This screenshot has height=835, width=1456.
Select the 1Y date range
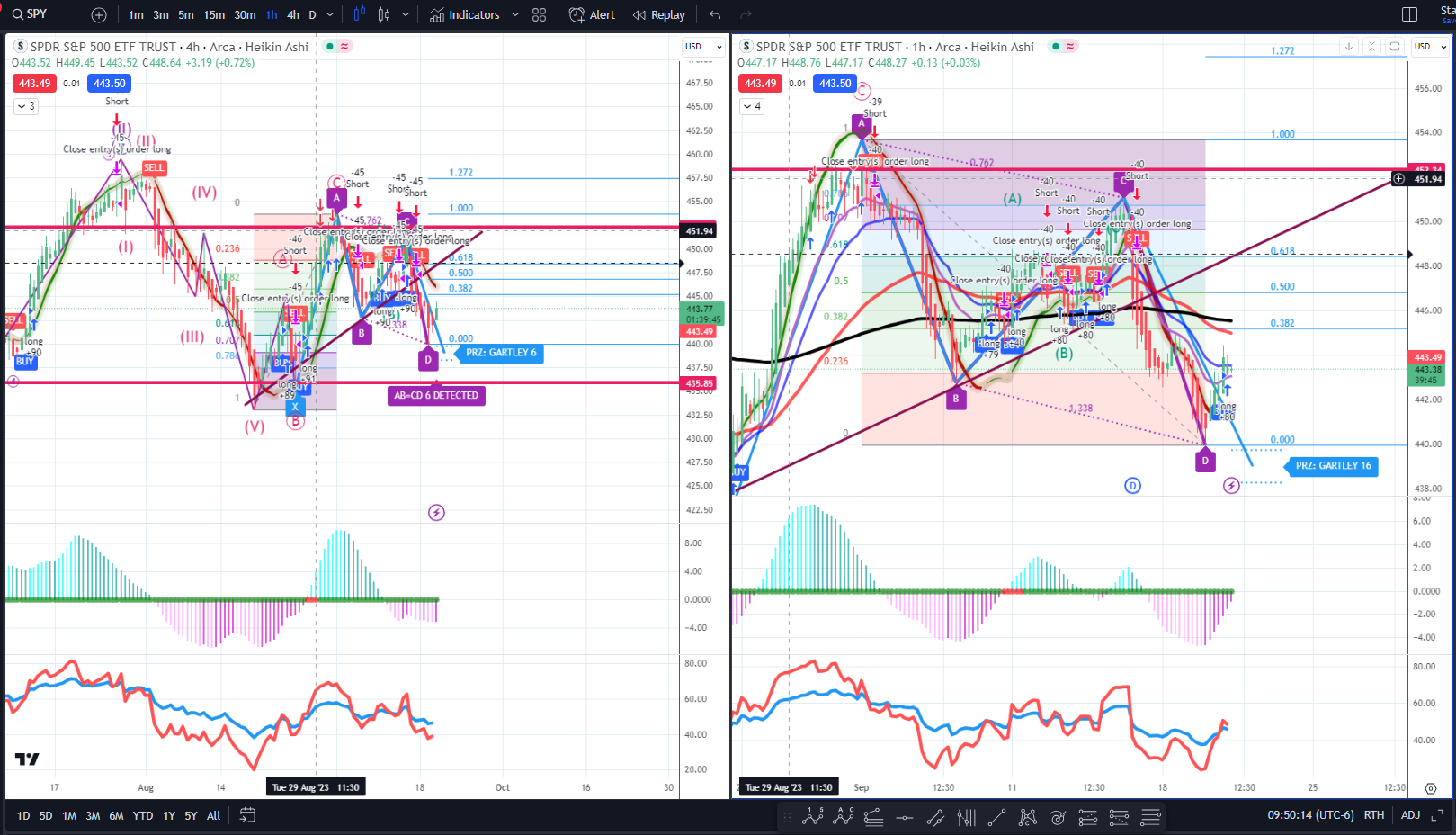pyautogui.click(x=169, y=816)
